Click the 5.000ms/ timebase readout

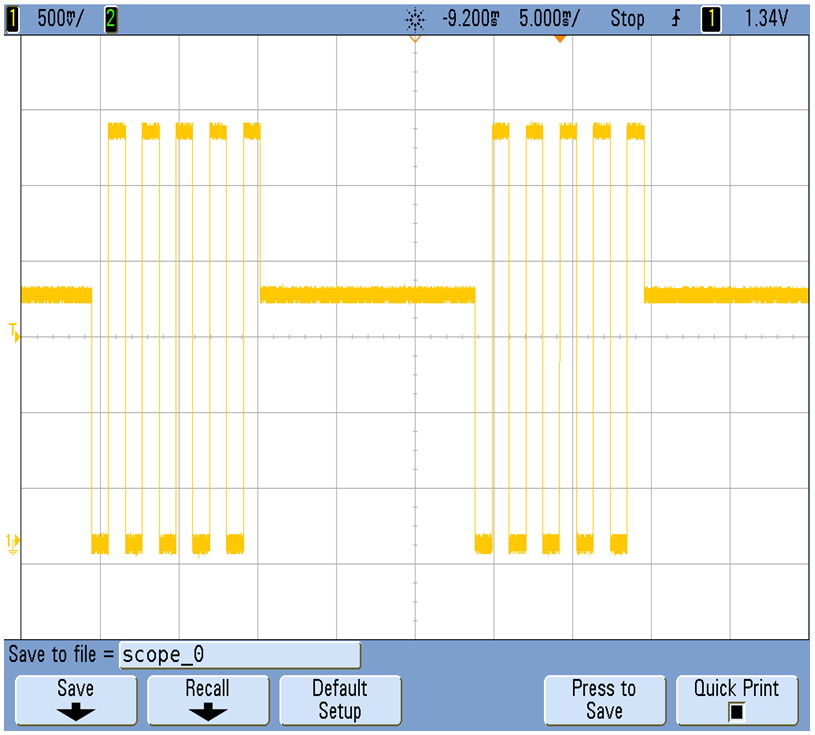(553, 19)
